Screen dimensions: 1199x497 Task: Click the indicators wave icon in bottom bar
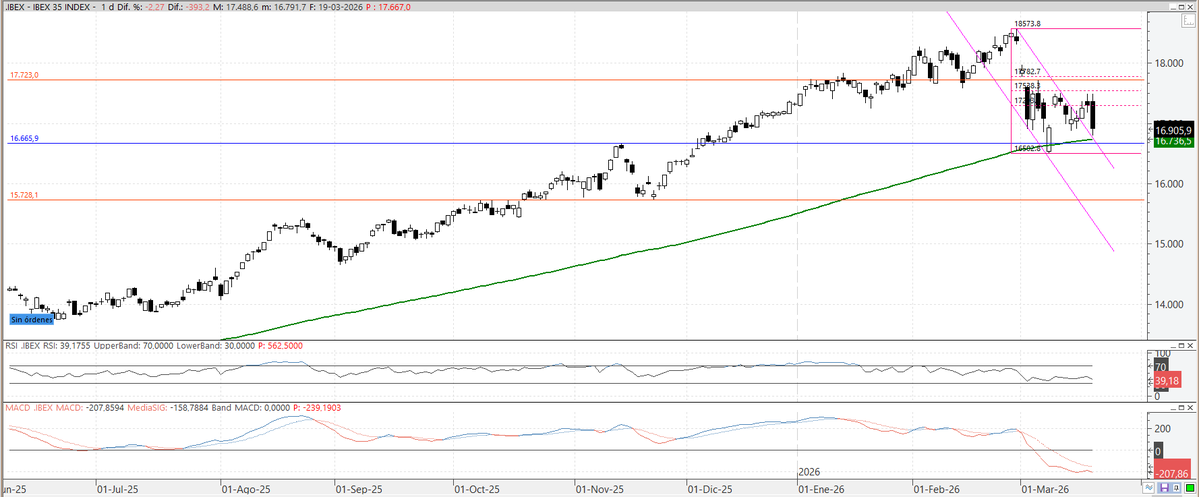tap(1149, 487)
